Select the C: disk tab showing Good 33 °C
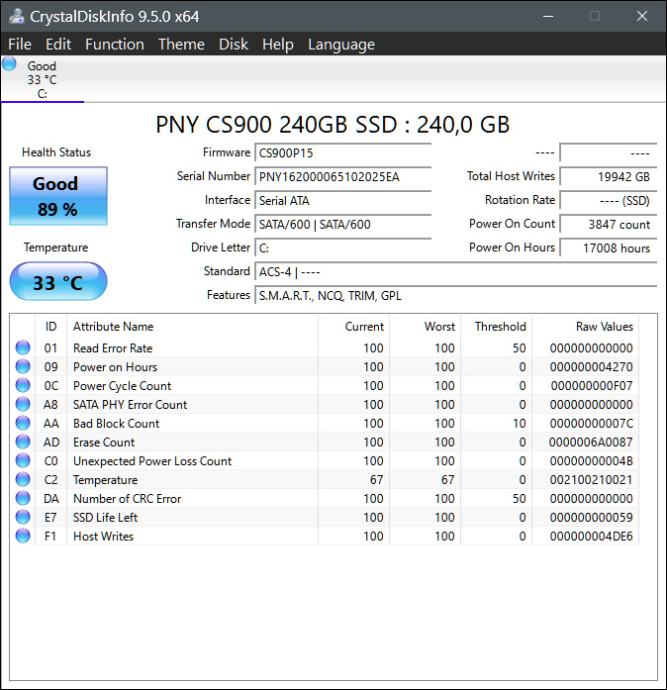The width and height of the screenshot is (667, 690). point(42,79)
